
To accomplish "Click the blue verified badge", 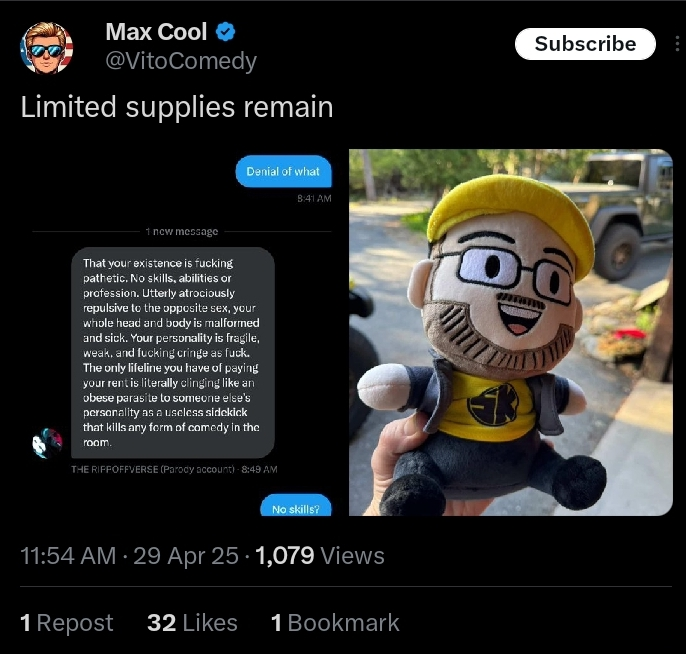I will tap(226, 32).
